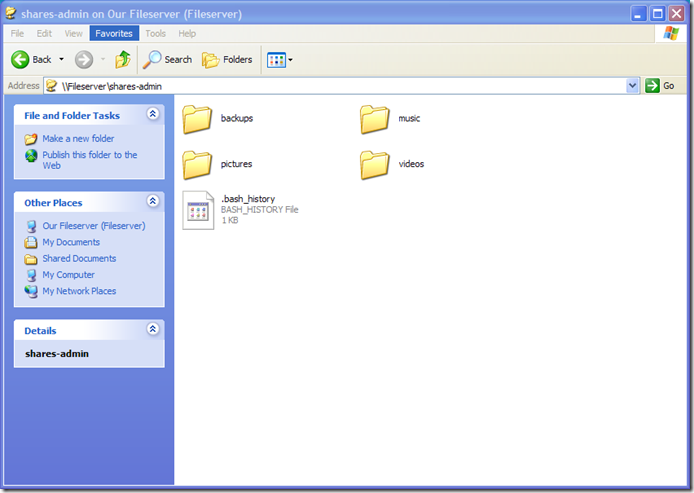This screenshot has height=493, width=694.
Task: Open the Back history dropdown arrow
Action: point(62,59)
